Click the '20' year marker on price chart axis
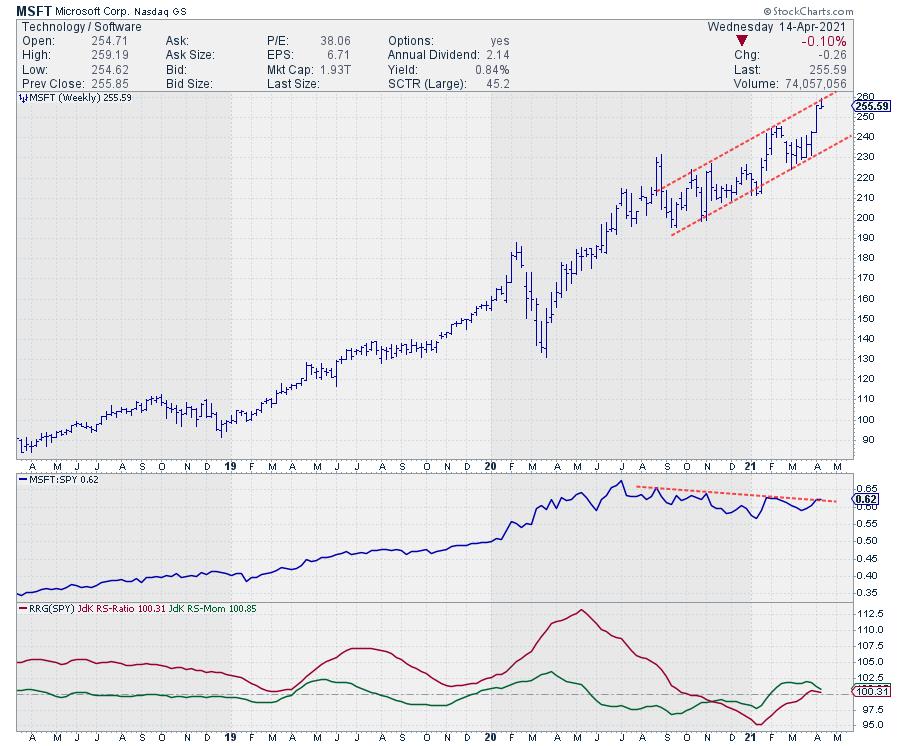This screenshot has height=746, width=900. (490, 466)
